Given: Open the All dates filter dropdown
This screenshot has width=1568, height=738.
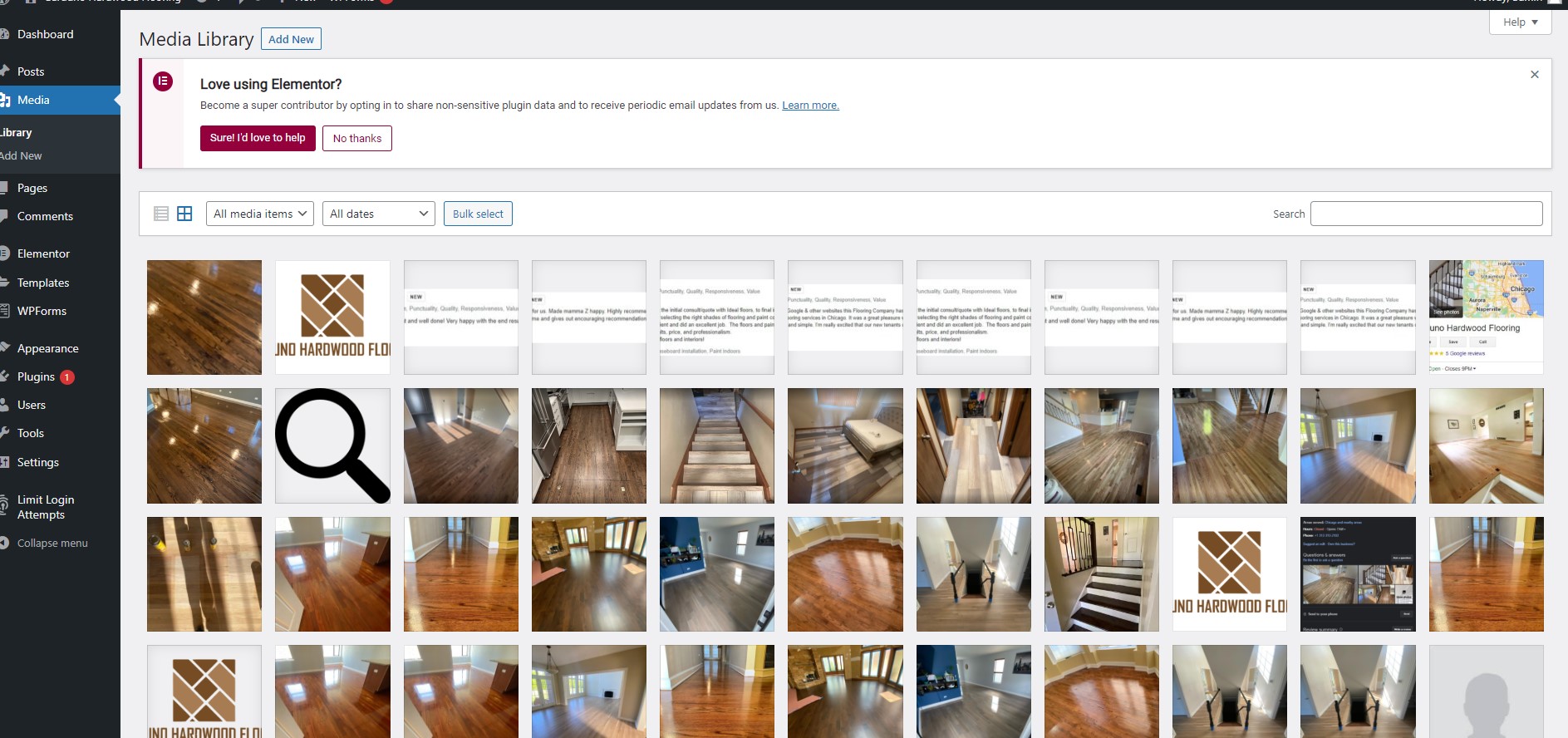Looking at the screenshot, I should click(378, 214).
